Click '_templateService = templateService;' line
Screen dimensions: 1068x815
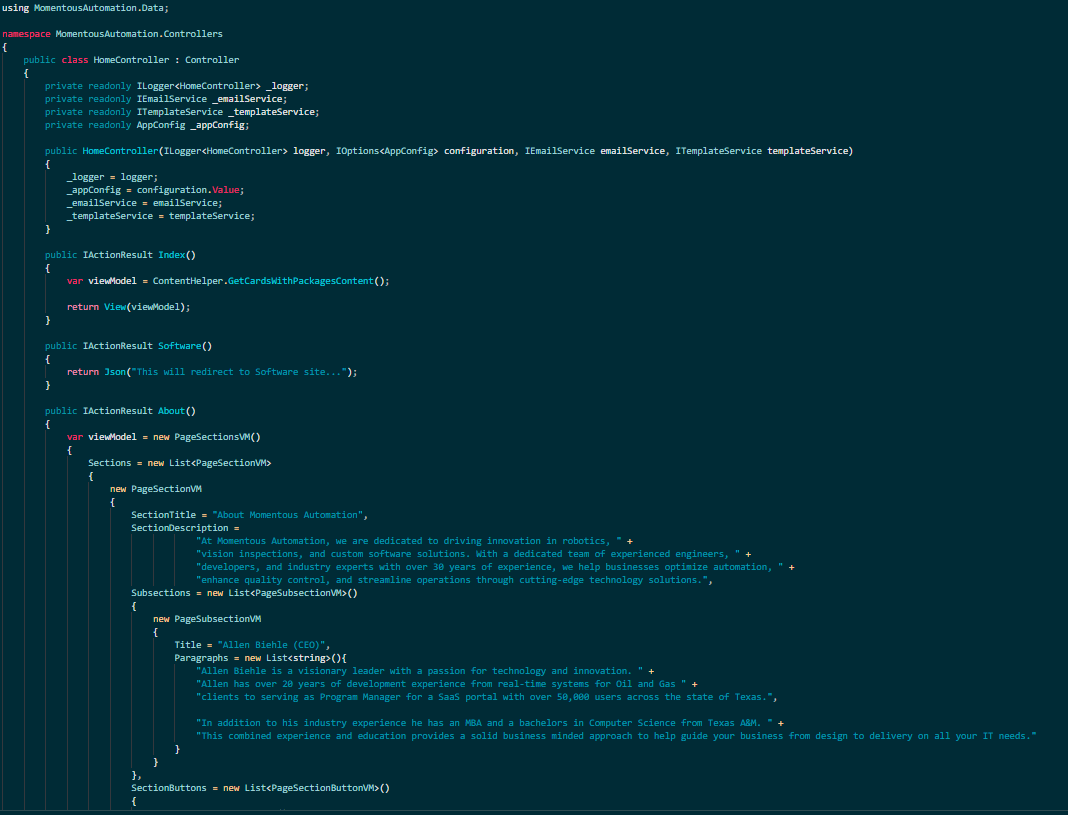[161, 215]
